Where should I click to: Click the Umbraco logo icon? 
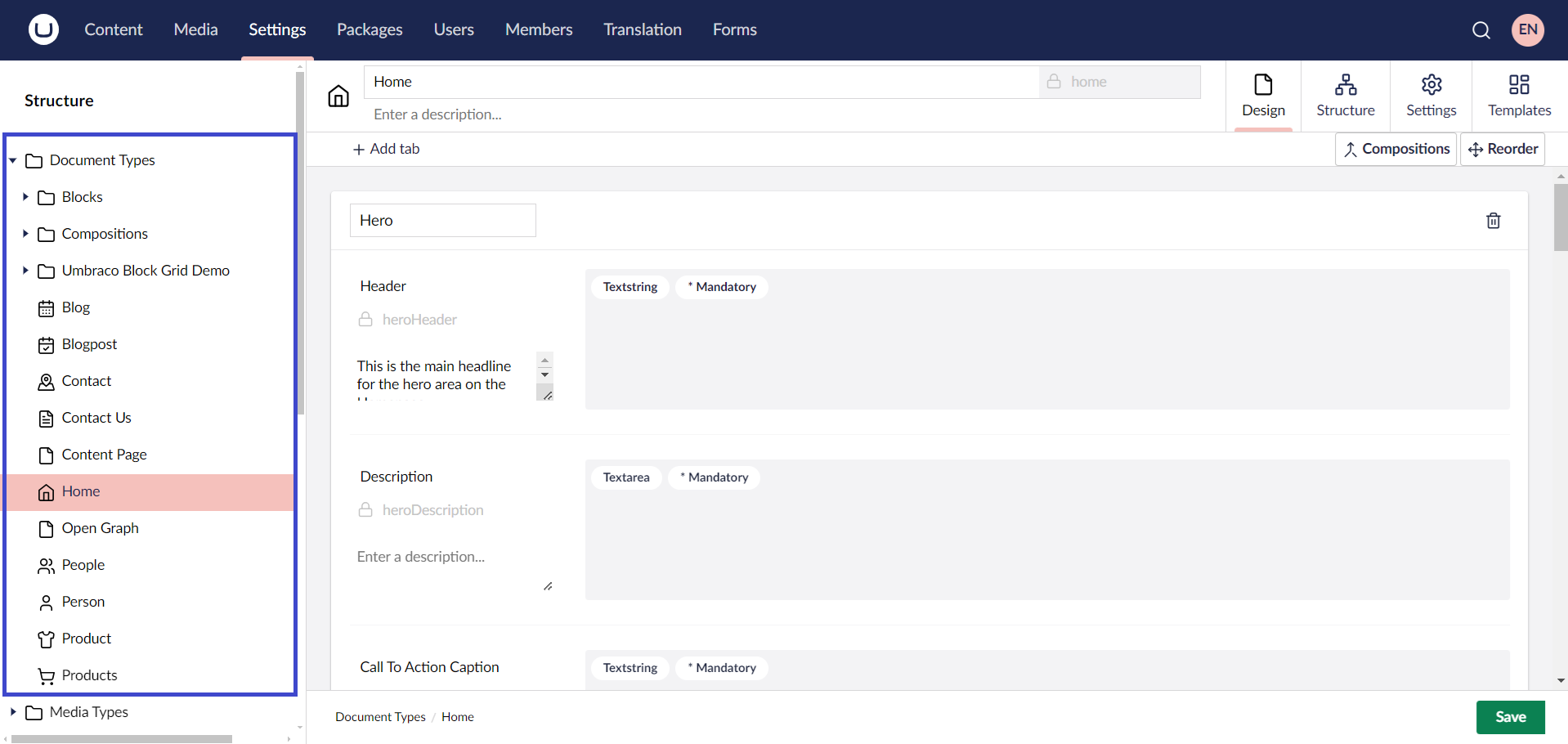pos(42,29)
